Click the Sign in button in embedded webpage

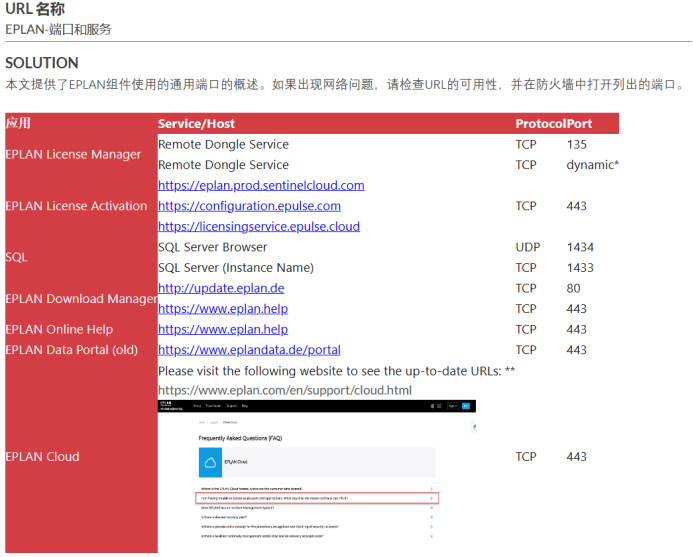(x=452, y=406)
